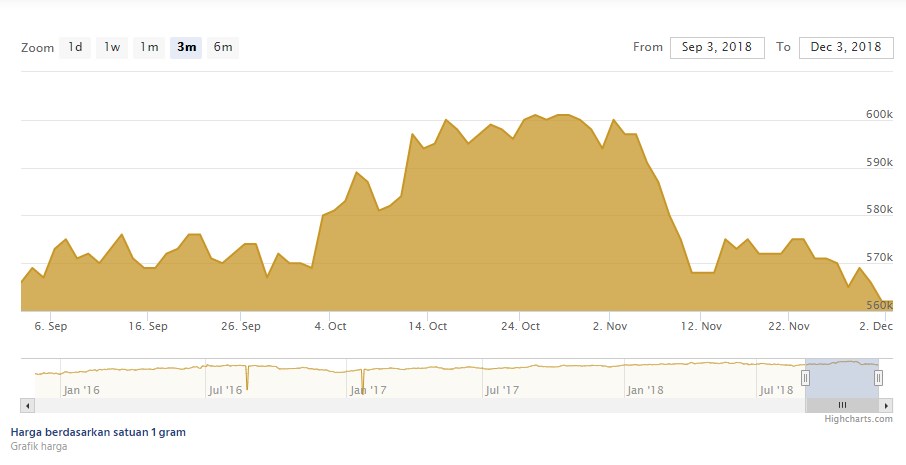906x465 pixels.
Task: Click the From label
Action: (x=648, y=47)
